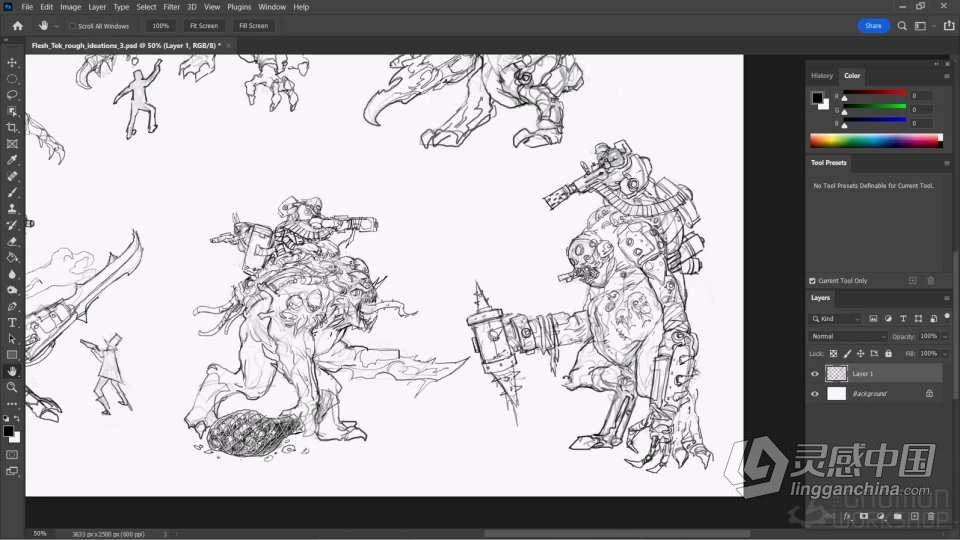Screen dimensions: 960x540
Task: Toggle lock position
Action: coord(860,353)
